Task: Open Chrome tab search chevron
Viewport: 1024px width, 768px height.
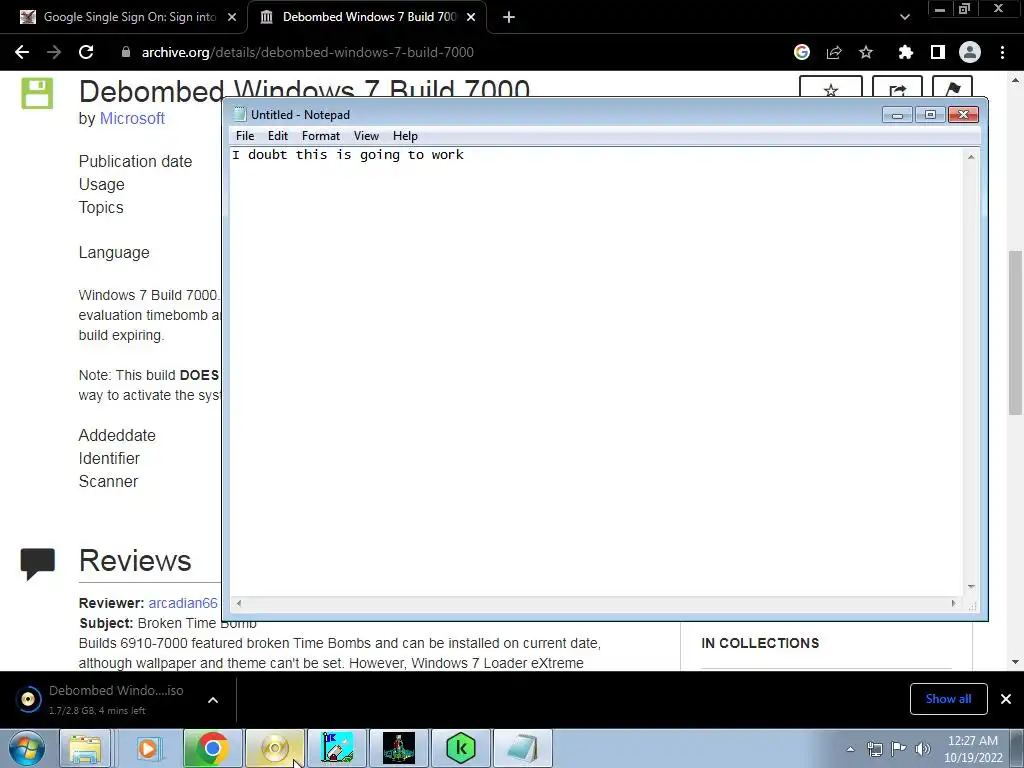Action: tap(904, 17)
